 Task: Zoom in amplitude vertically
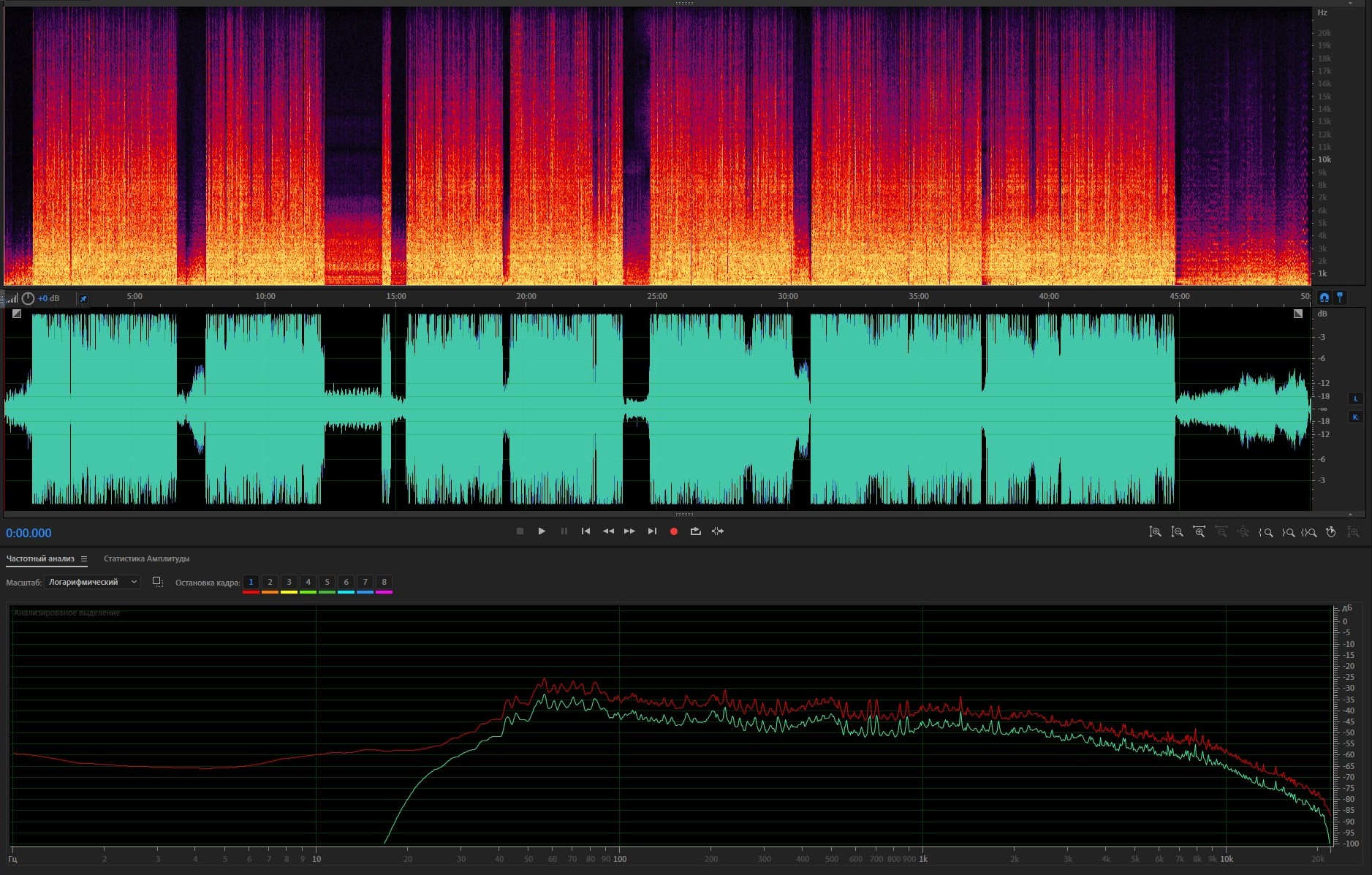pyautogui.click(x=1155, y=532)
